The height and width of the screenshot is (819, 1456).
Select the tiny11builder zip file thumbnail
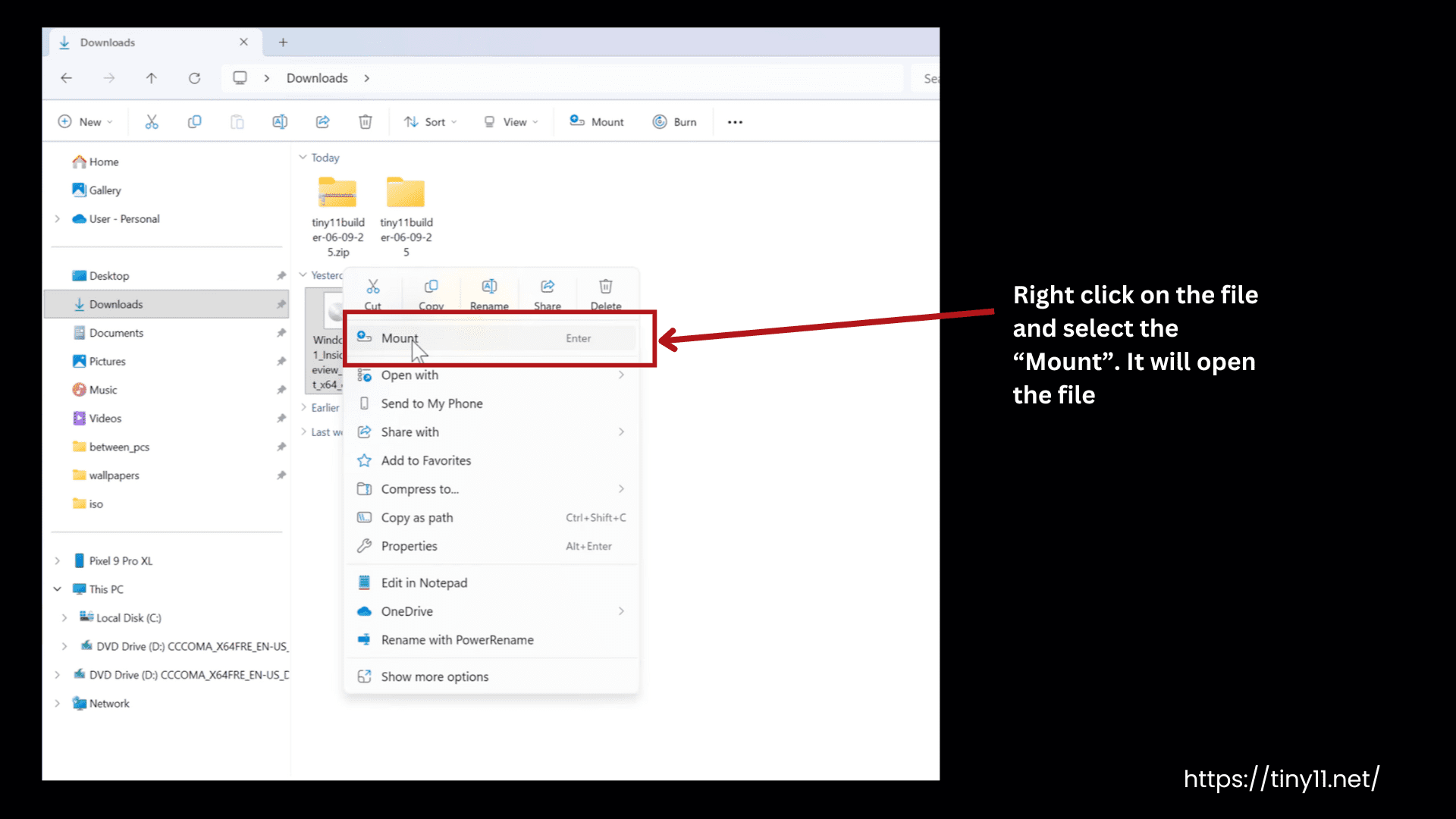(x=337, y=193)
